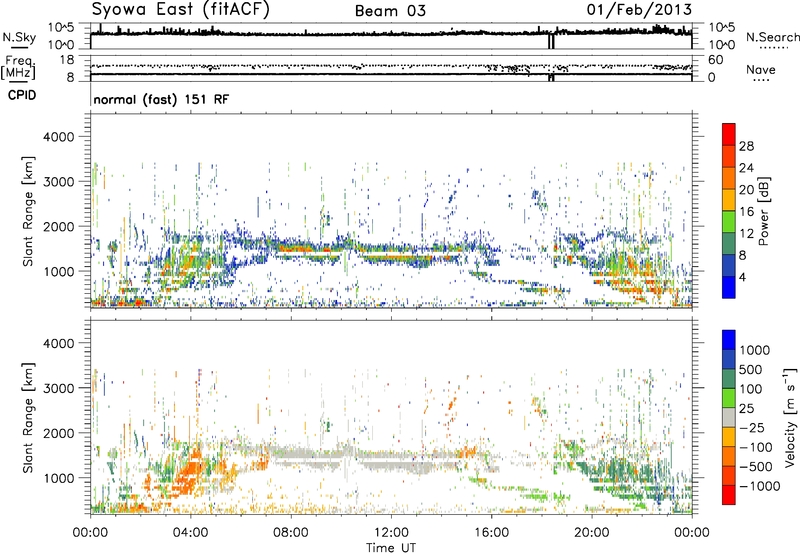Click the blue bottom of Power color bar
The width and height of the screenshot is (800, 554).
[729, 287]
